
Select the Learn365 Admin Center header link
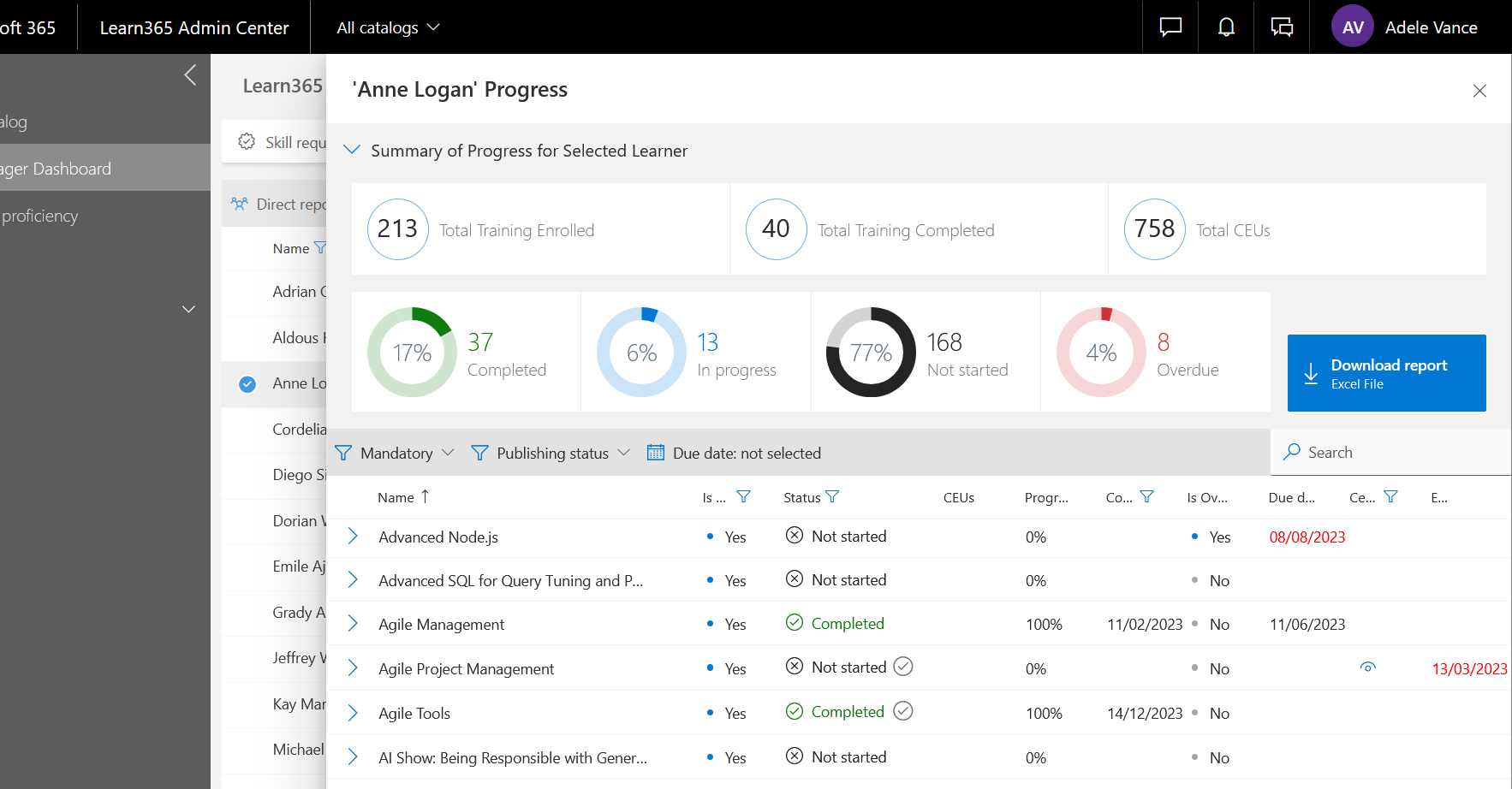194,27
